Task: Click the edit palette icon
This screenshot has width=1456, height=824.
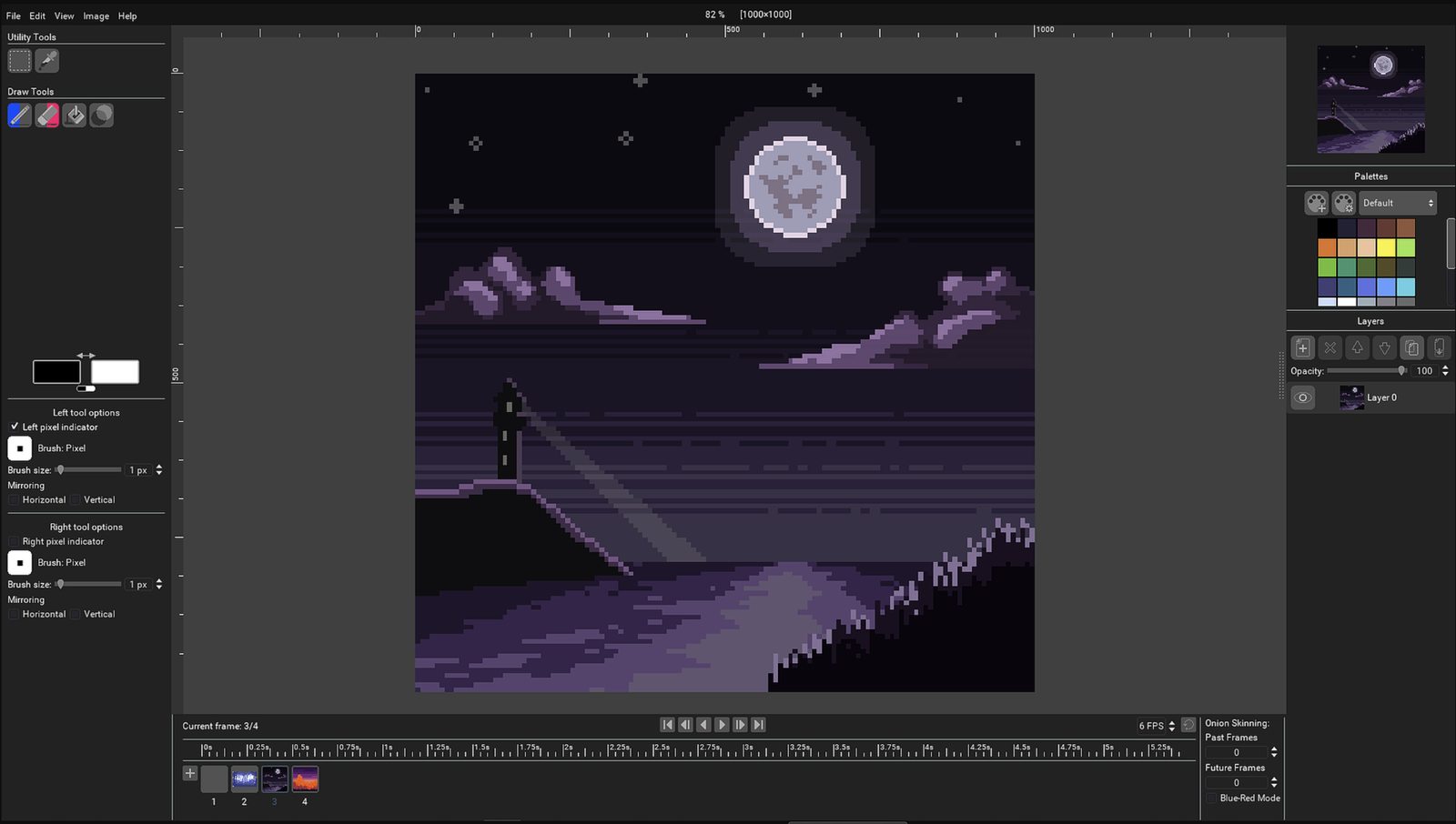Action: 1344,203
